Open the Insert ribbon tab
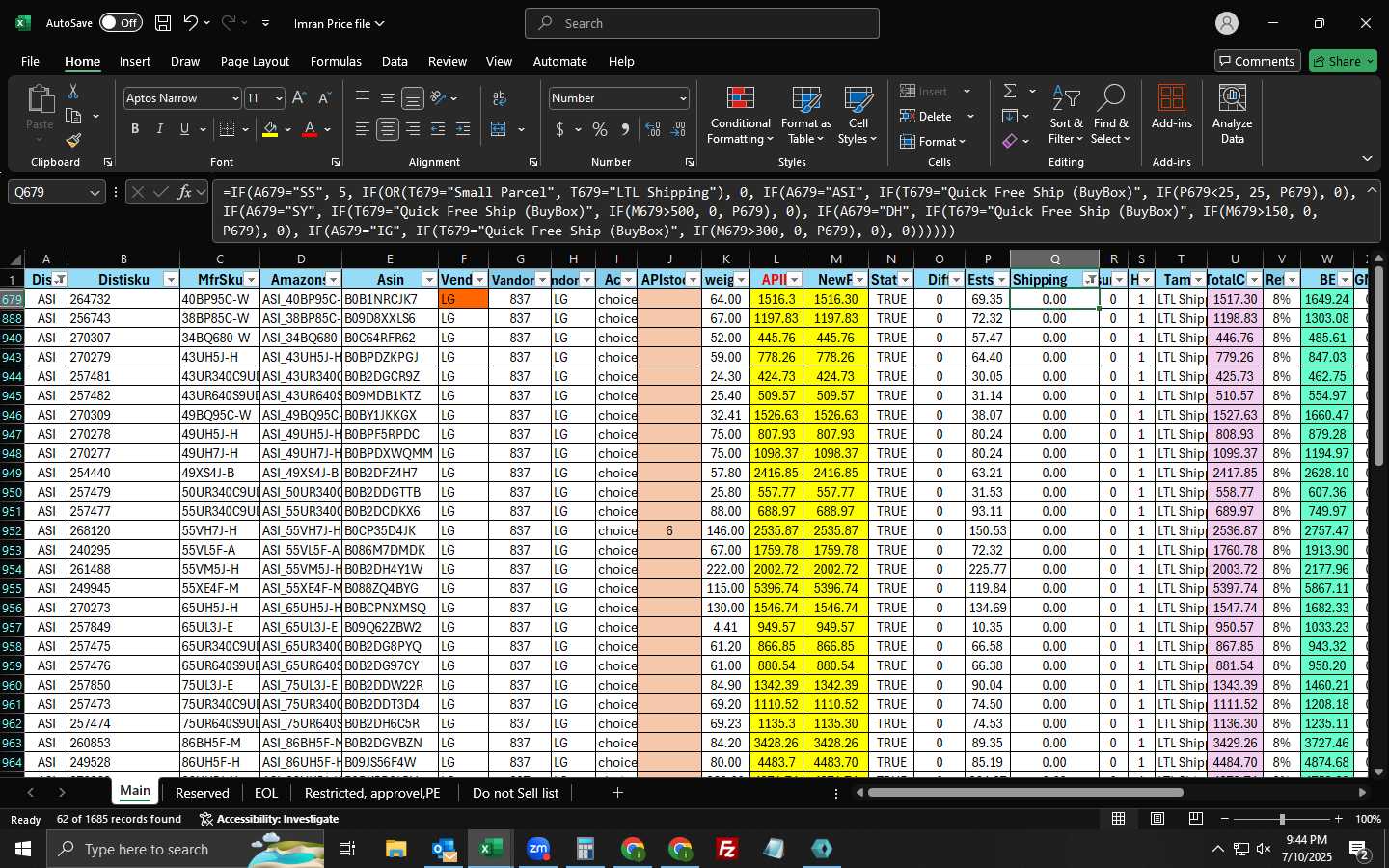The width and height of the screenshot is (1389, 868). tap(135, 61)
